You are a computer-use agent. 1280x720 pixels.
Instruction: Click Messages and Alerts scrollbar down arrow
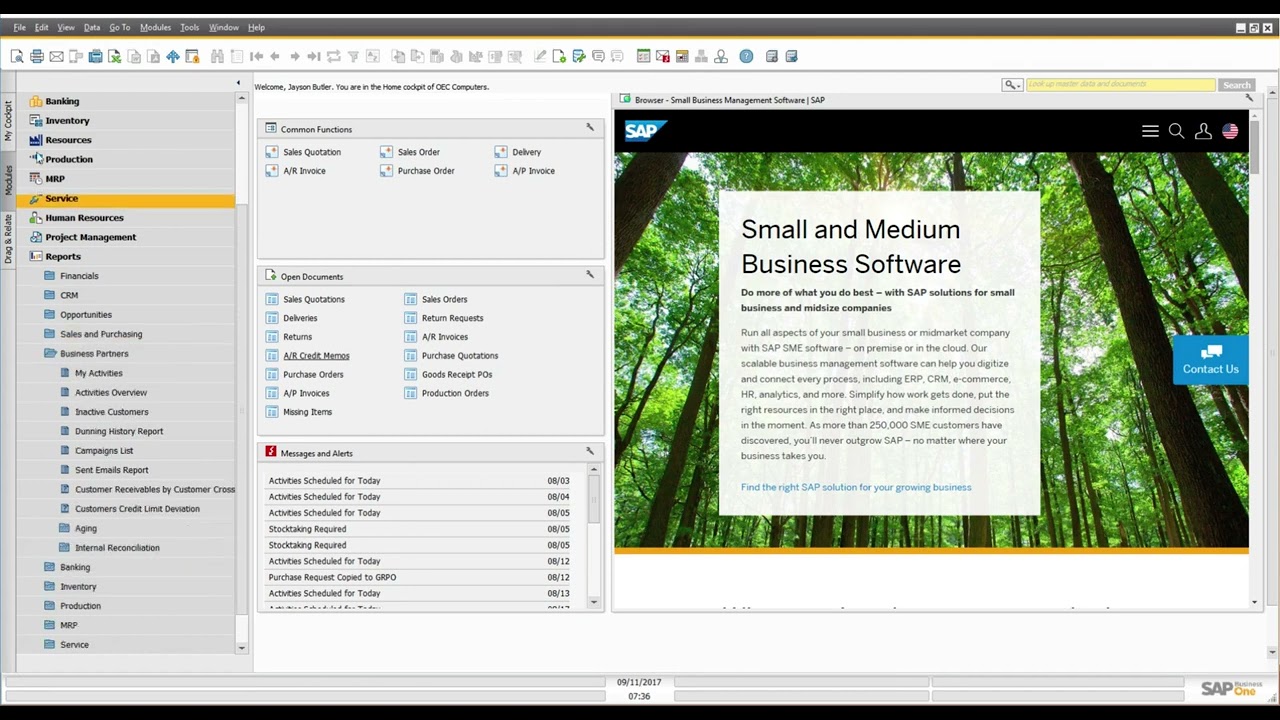point(594,601)
